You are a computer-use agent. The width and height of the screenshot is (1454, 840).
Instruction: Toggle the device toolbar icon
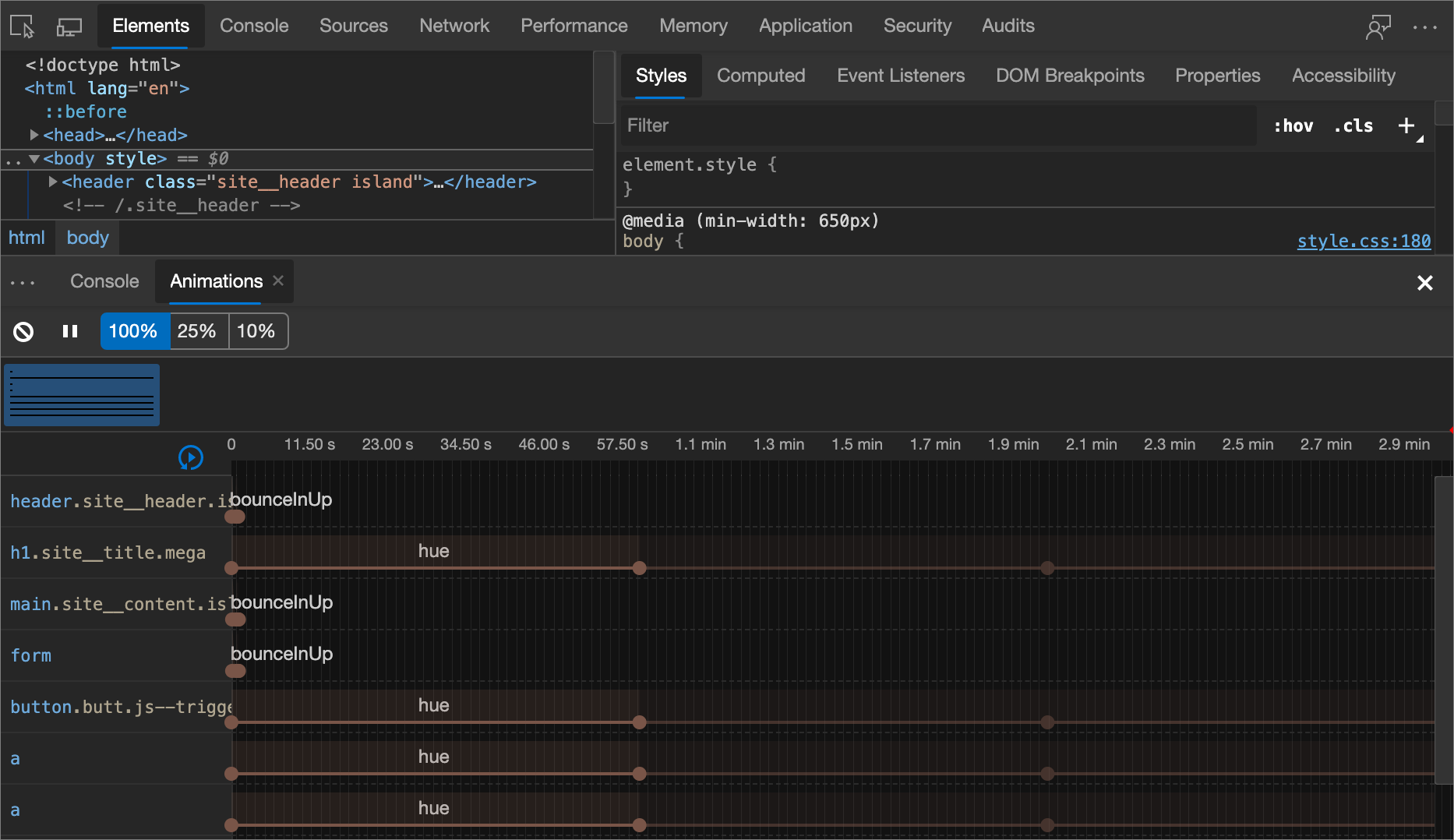(x=69, y=26)
